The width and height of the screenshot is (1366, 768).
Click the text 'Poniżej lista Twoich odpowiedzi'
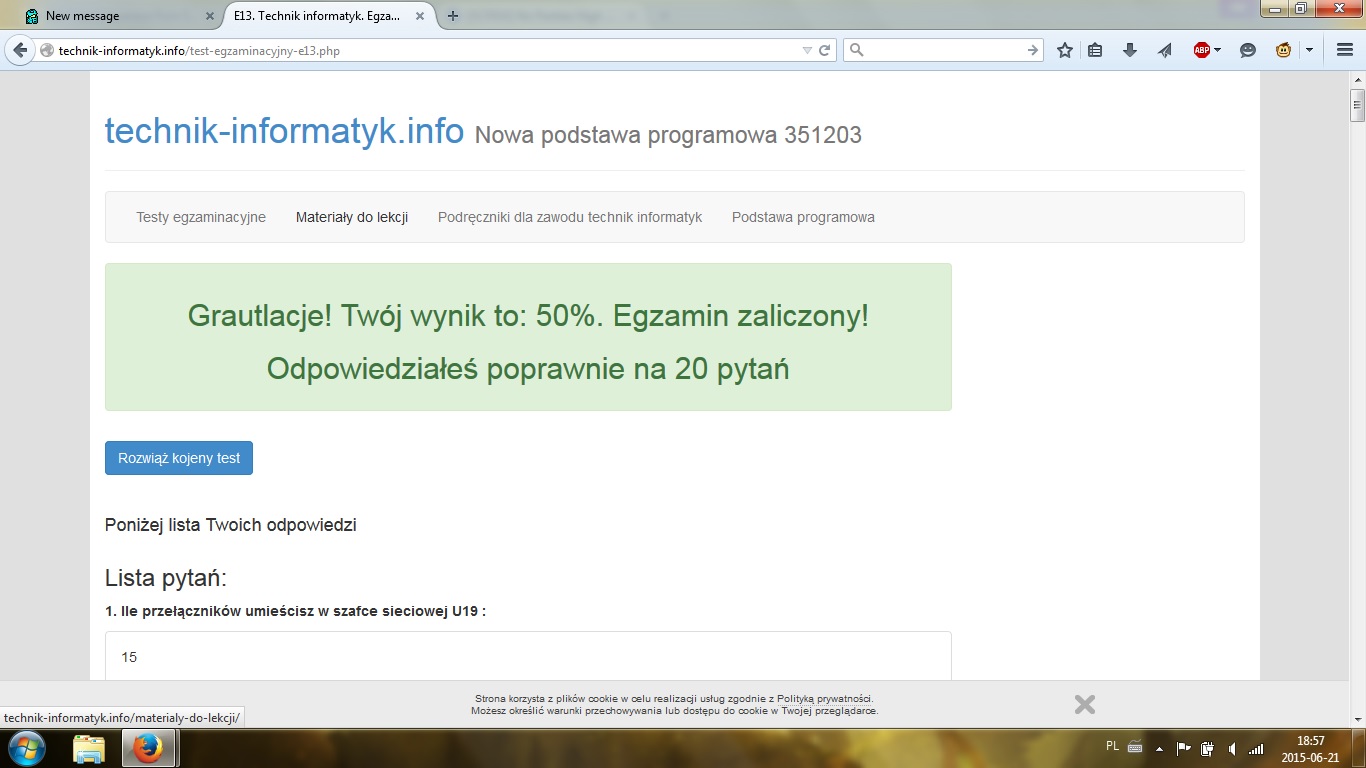pos(230,525)
